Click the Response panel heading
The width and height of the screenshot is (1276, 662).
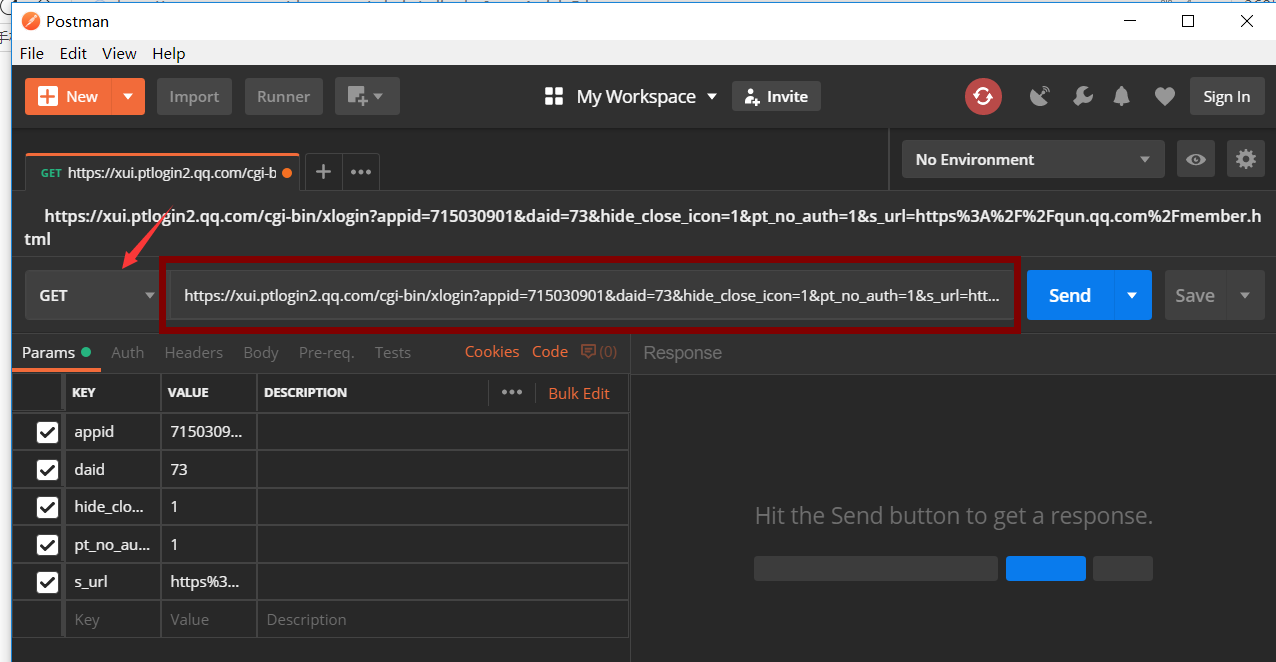[x=682, y=352]
